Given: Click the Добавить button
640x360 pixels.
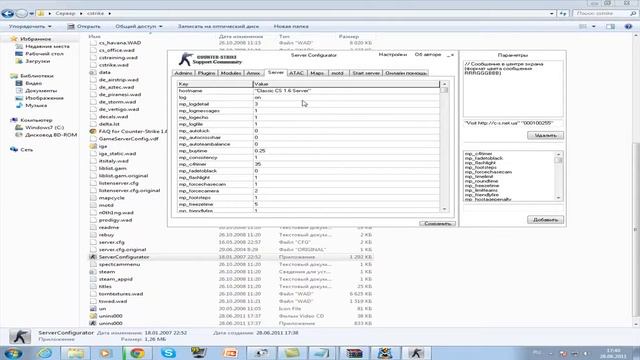Looking at the screenshot, I should (x=545, y=220).
